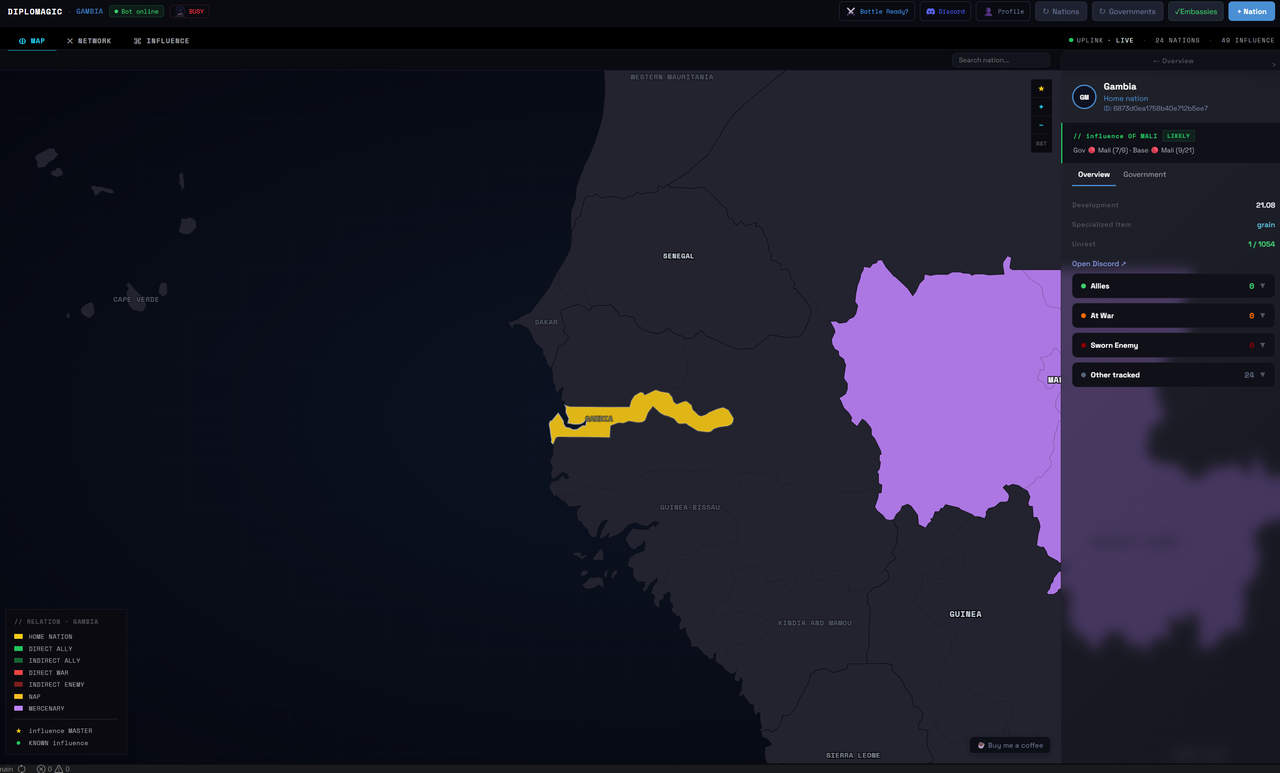
Task: Click the Guinea-Bissau map label
Action: point(690,508)
